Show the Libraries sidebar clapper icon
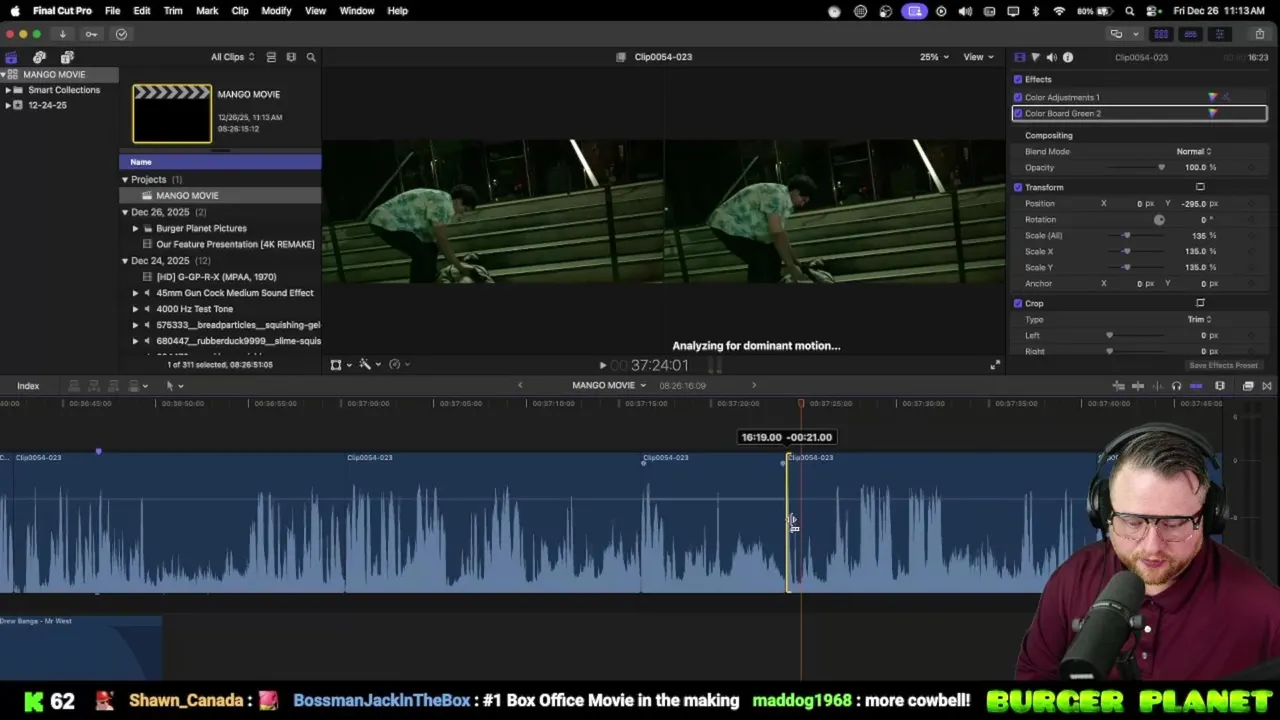The width and height of the screenshot is (1280, 720). click(11, 57)
